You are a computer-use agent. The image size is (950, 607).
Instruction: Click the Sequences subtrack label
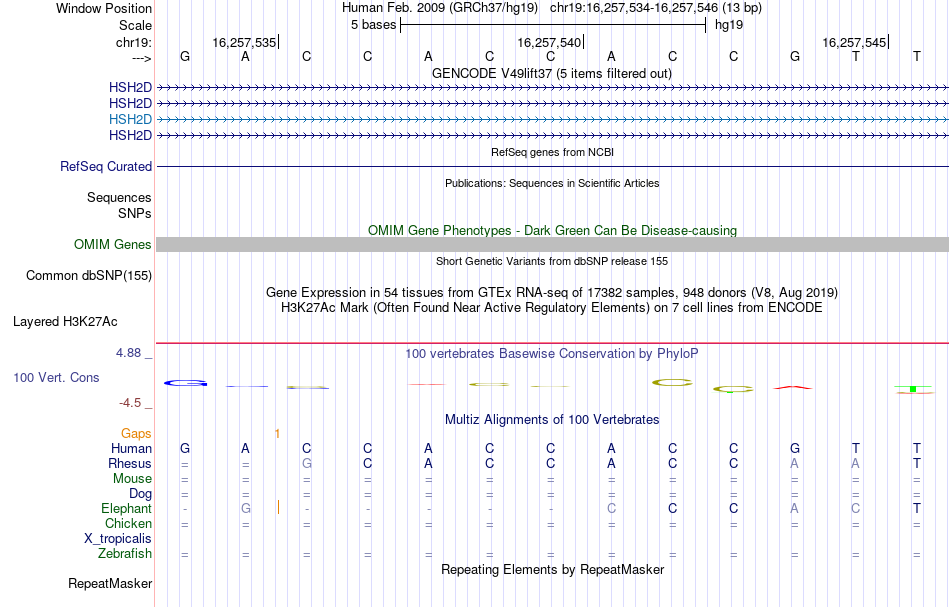point(119,197)
